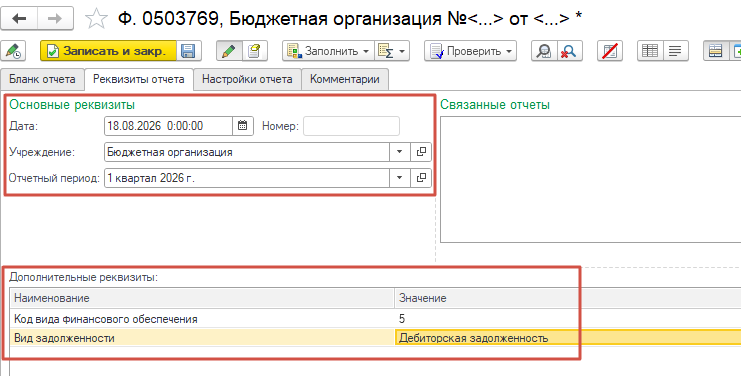Image resolution: width=741 pixels, height=376 pixels.
Task: Click the pencil with clock icon
Action: point(13,51)
